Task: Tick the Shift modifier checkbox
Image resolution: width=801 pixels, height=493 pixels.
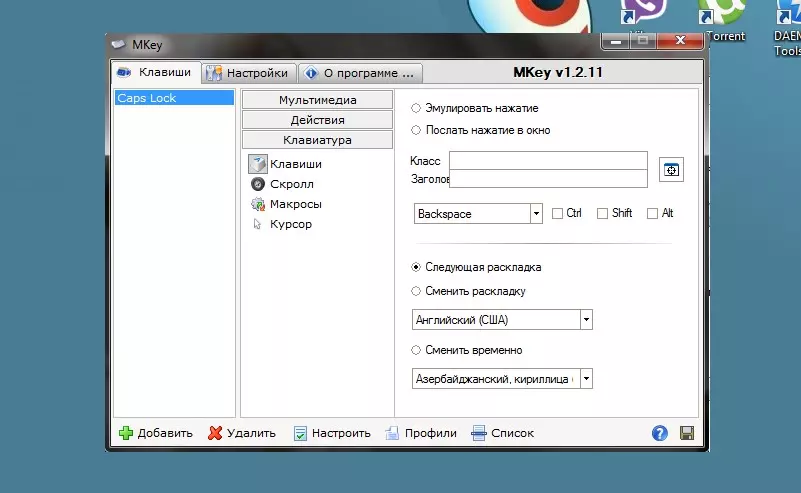Action: click(x=602, y=213)
